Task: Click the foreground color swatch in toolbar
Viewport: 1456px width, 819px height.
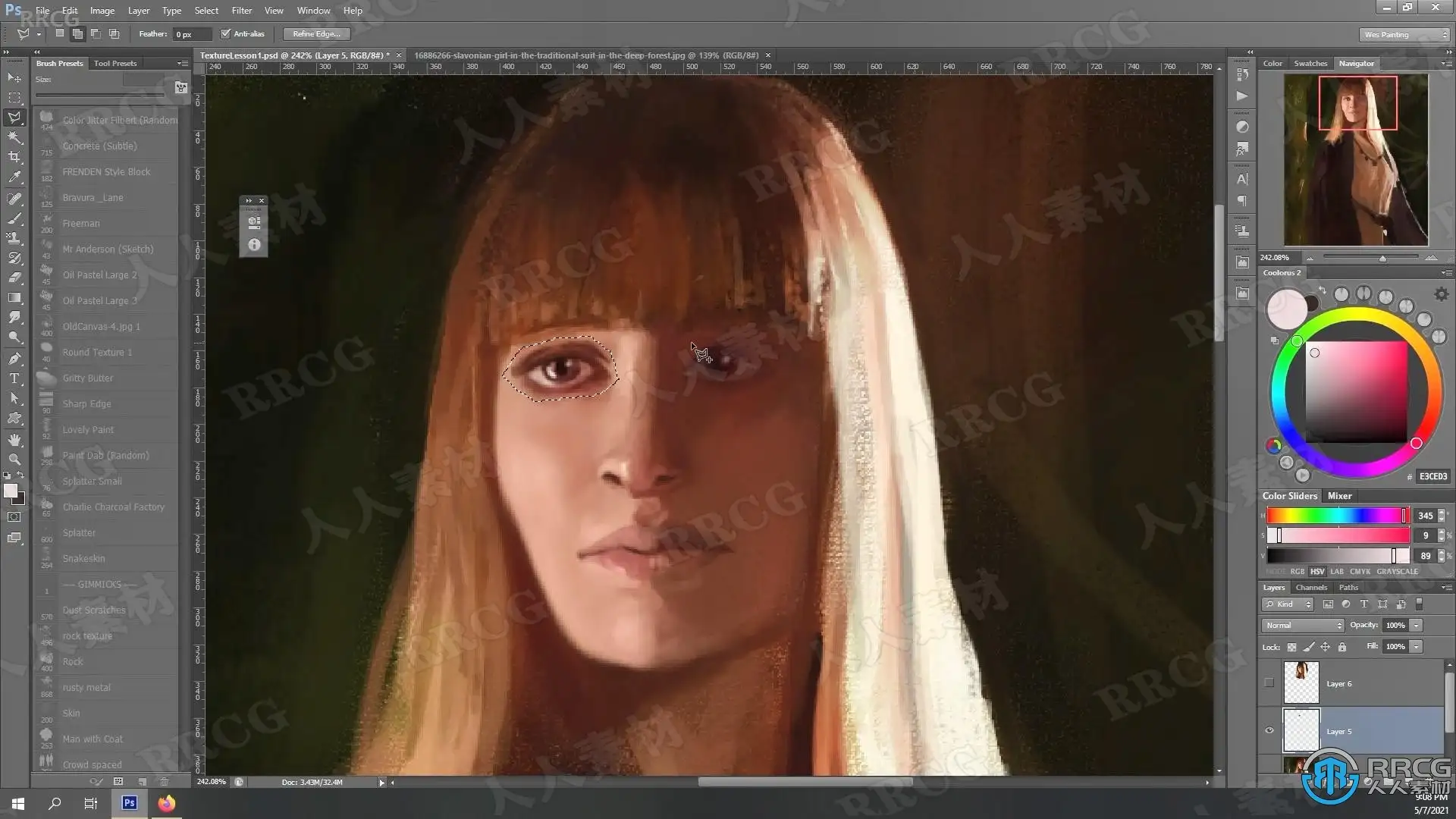Action: pos(11,491)
